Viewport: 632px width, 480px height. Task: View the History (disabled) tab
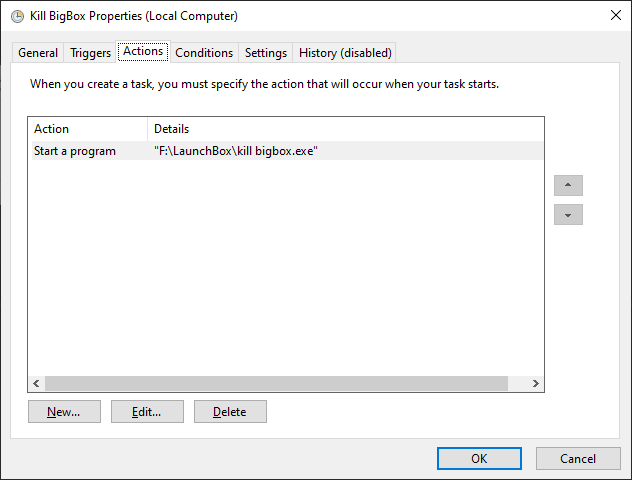click(x=345, y=53)
